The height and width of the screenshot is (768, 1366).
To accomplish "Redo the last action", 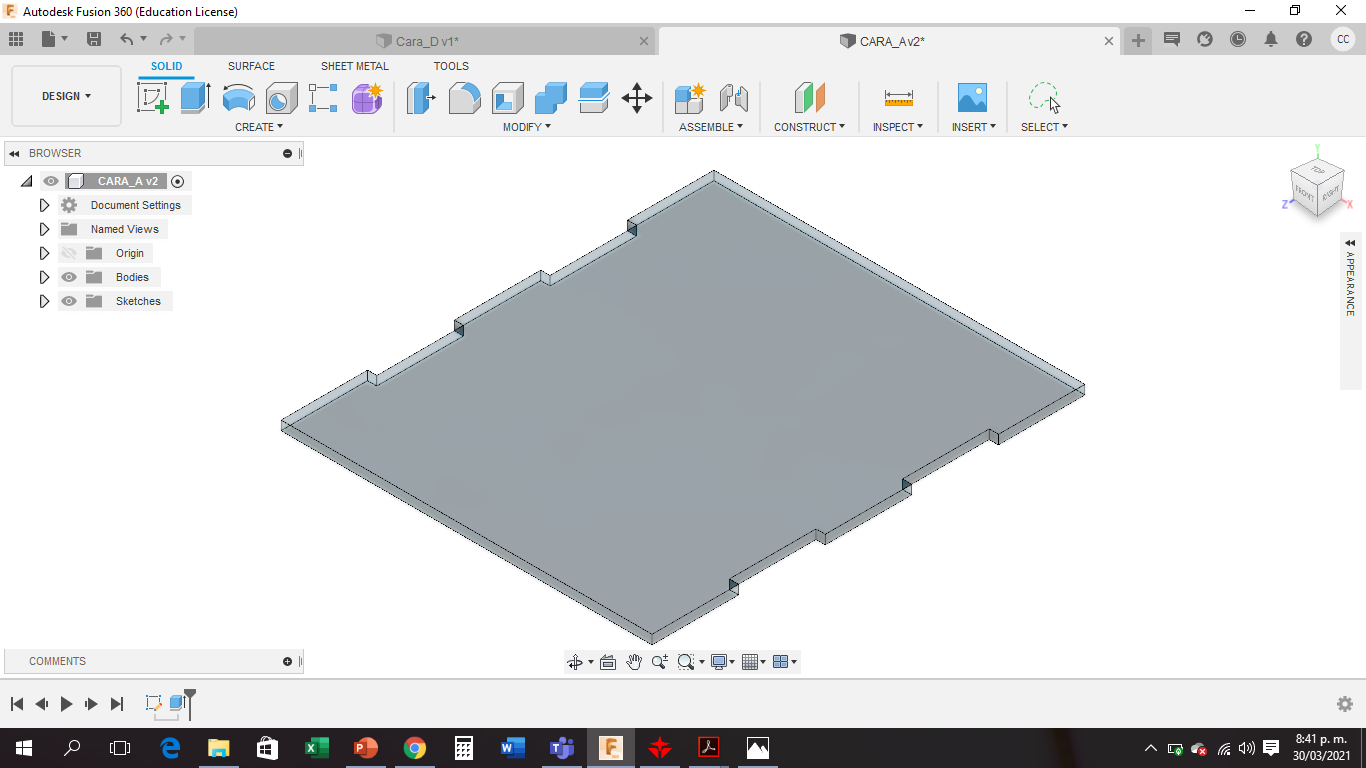I will pyautogui.click(x=166, y=39).
